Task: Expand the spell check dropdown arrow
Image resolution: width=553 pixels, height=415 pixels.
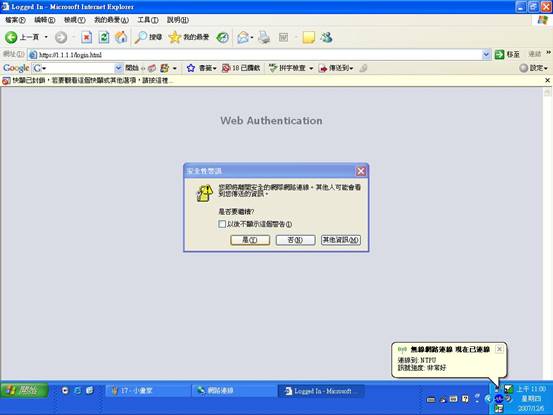Action: pos(311,68)
